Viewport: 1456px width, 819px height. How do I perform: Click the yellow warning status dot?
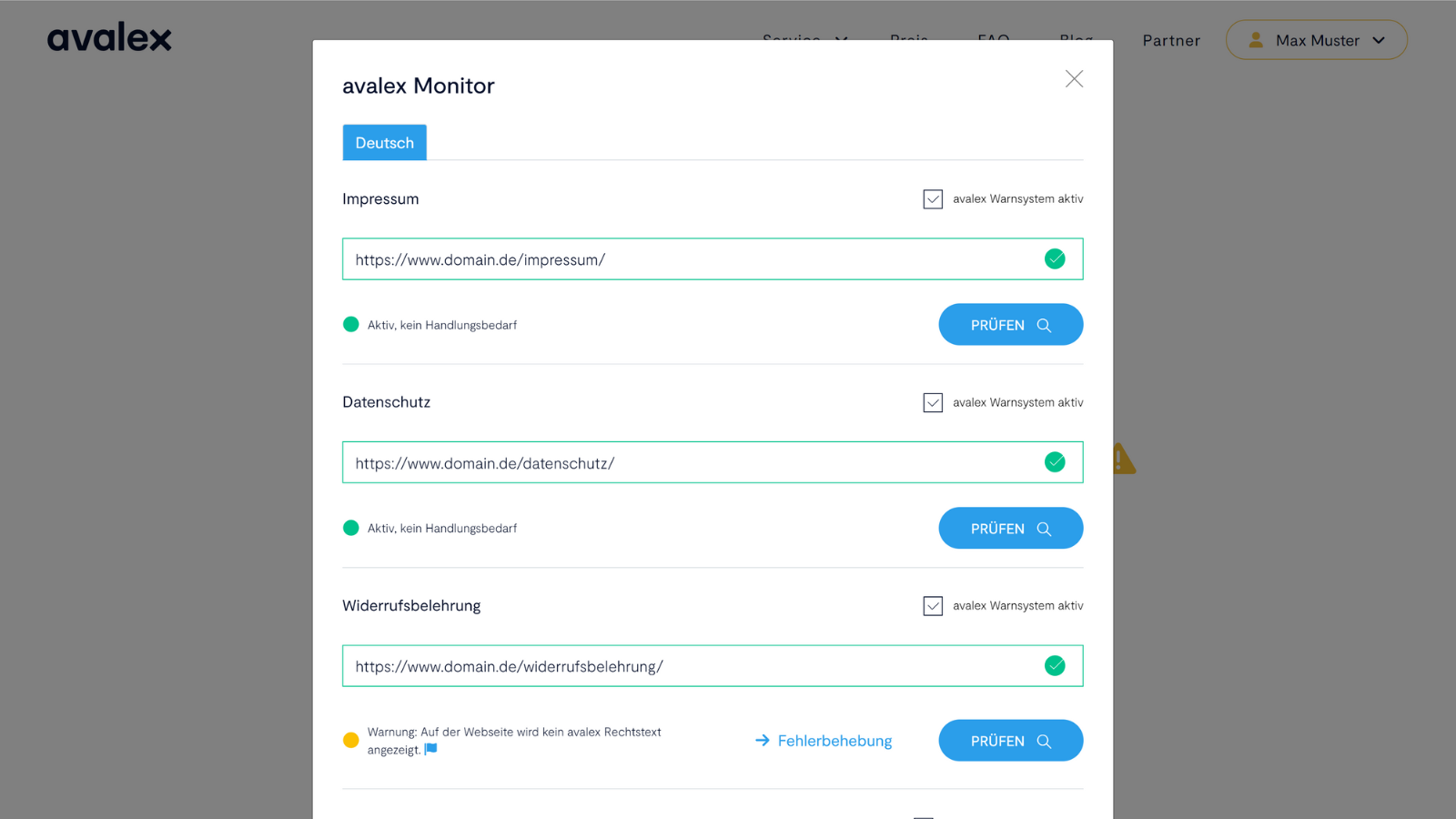(x=350, y=740)
